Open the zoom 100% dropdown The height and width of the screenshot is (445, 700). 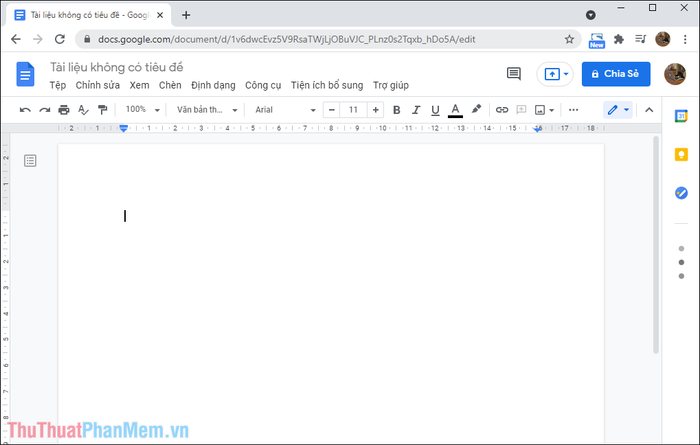click(142, 110)
